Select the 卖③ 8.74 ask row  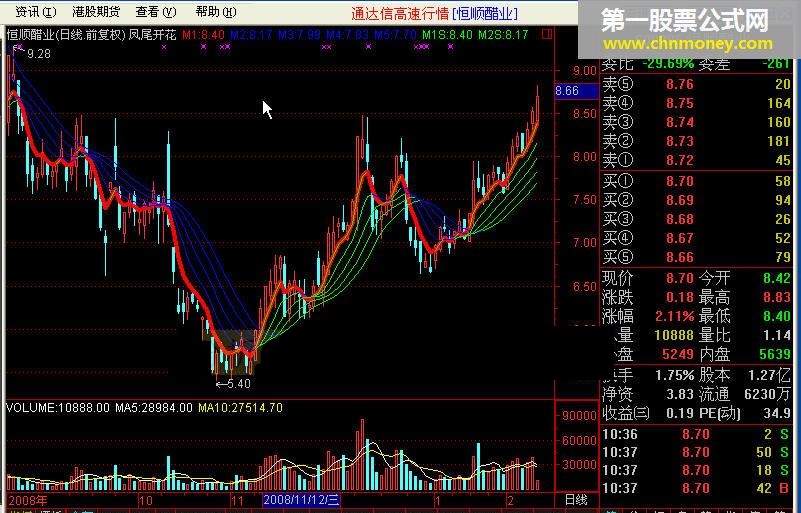click(697, 122)
